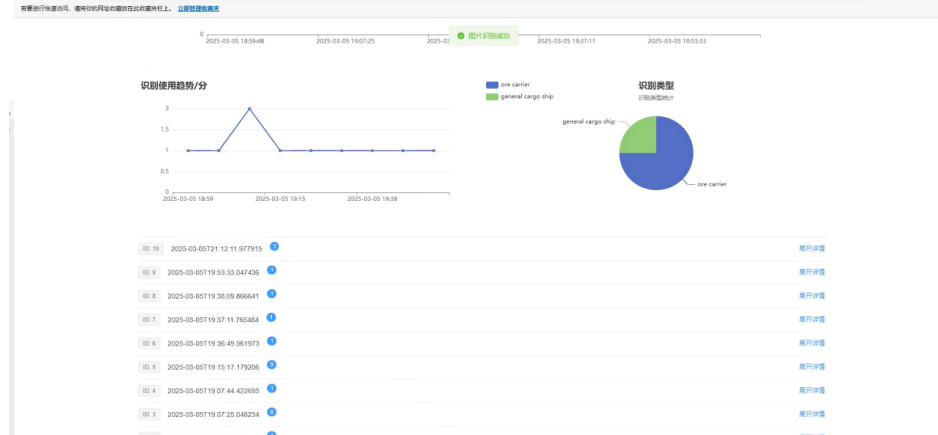Click the trend chart axis label '2025-03-05 19:15'
This screenshot has height=435, width=938.
pos(280,199)
